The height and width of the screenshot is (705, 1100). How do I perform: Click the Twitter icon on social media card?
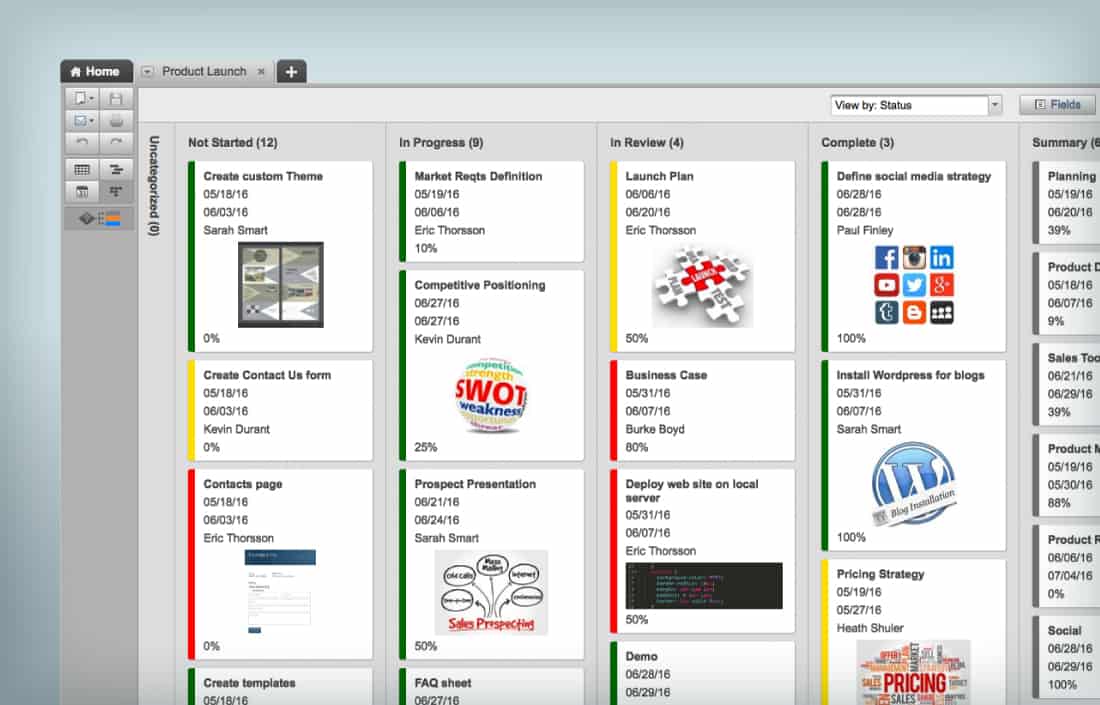click(x=914, y=285)
